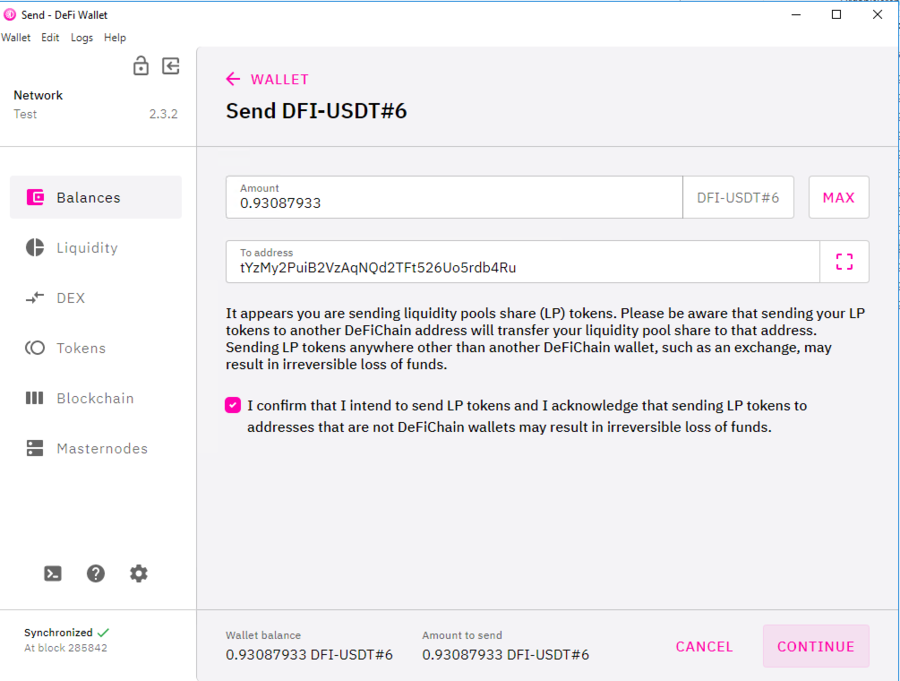Image resolution: width=900 pixels, height=681 pixels.
Task: Click the QR code scan icon
Action: (x=844, y=261)
